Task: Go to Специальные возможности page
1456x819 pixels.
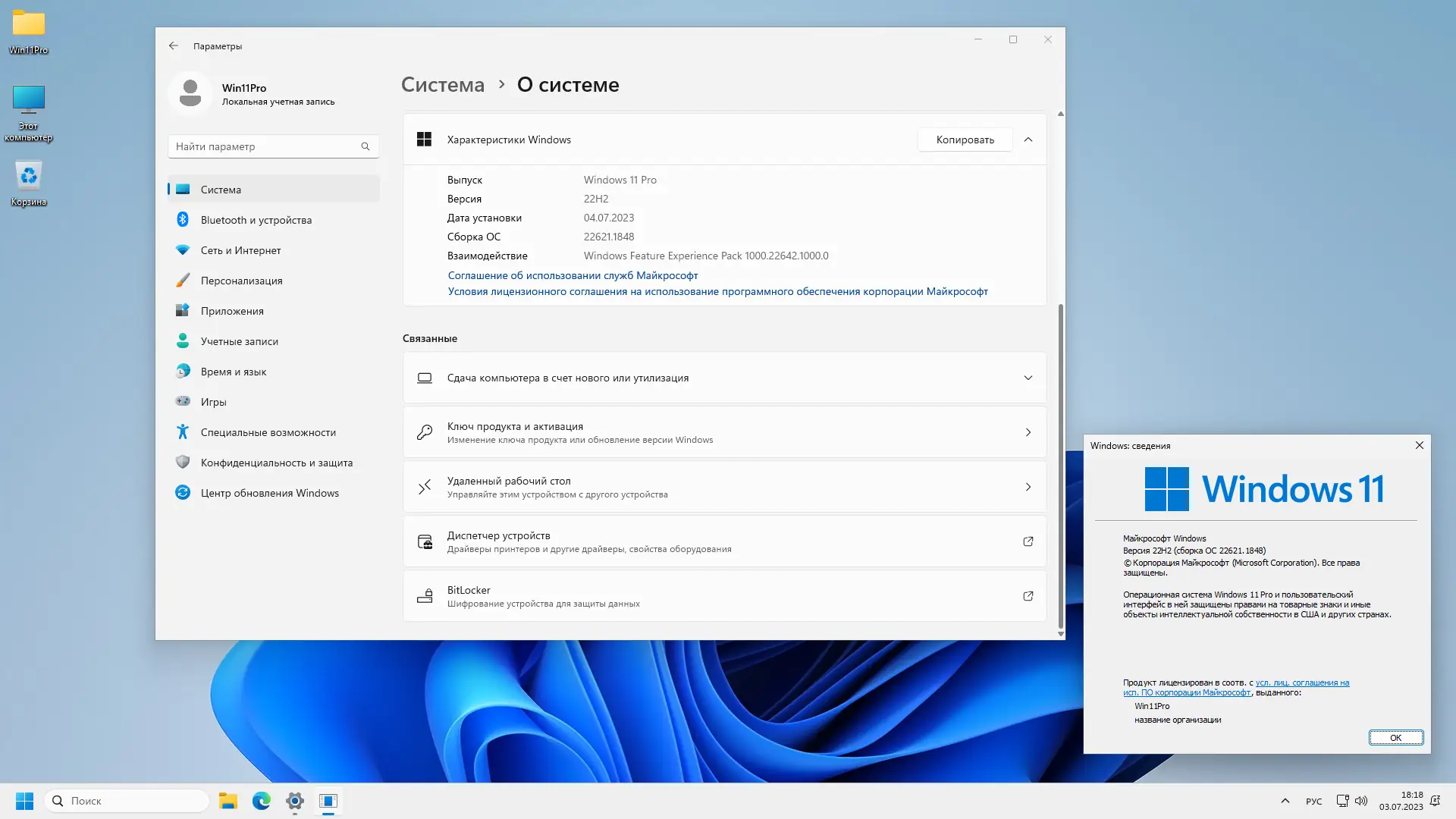Action: pyautogui.click(x=268, y=432)
